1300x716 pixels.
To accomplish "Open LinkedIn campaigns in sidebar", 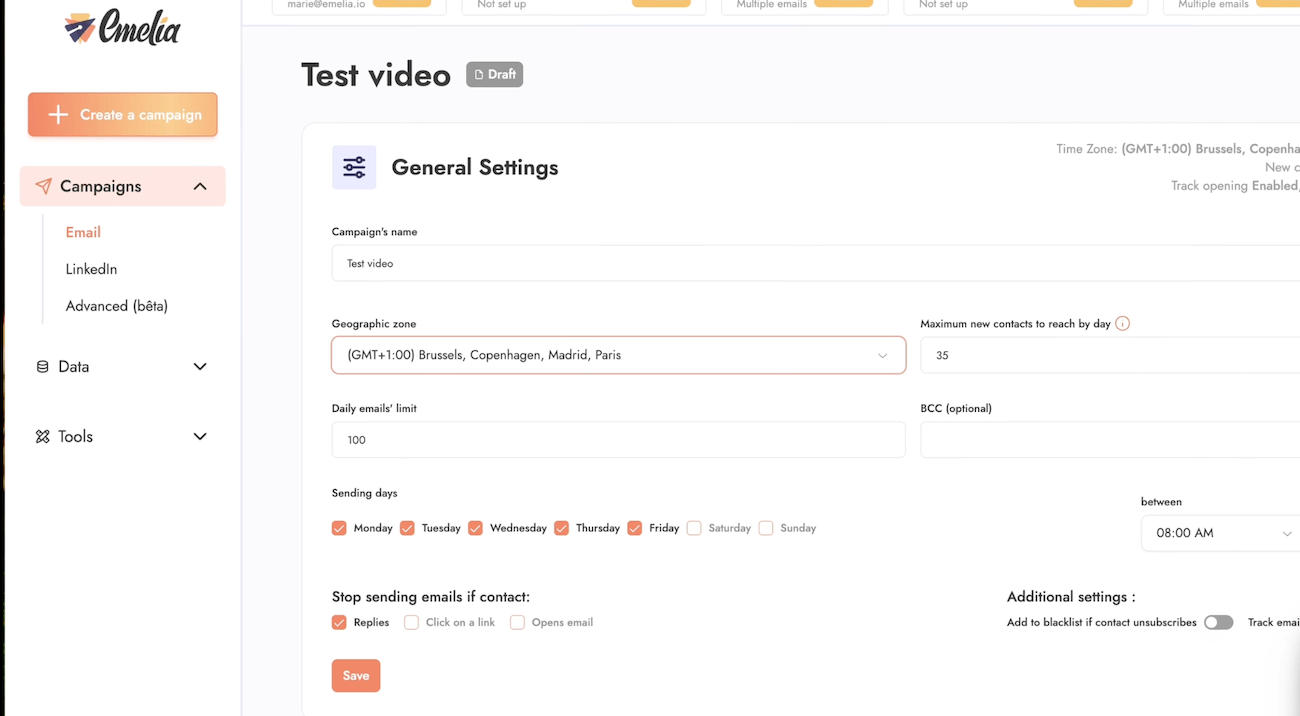I will coord(91,269).
